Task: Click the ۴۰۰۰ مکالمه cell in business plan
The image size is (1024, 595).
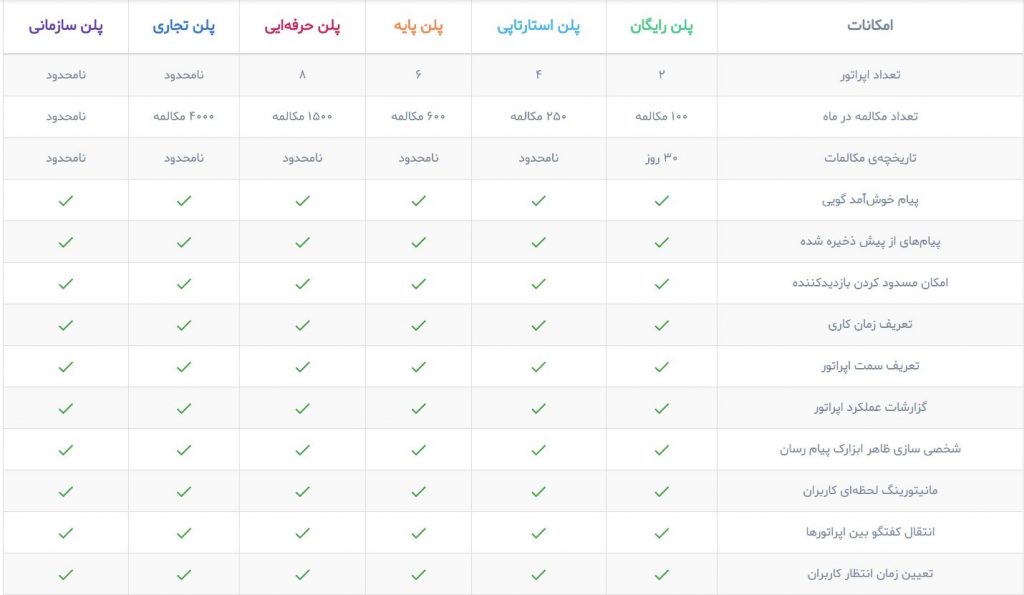Action: click(184, 116)
